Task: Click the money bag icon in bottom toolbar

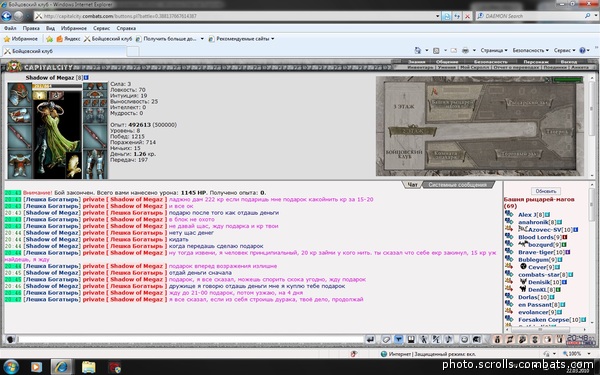Action: pyautogui.click(x=497, y=339)
